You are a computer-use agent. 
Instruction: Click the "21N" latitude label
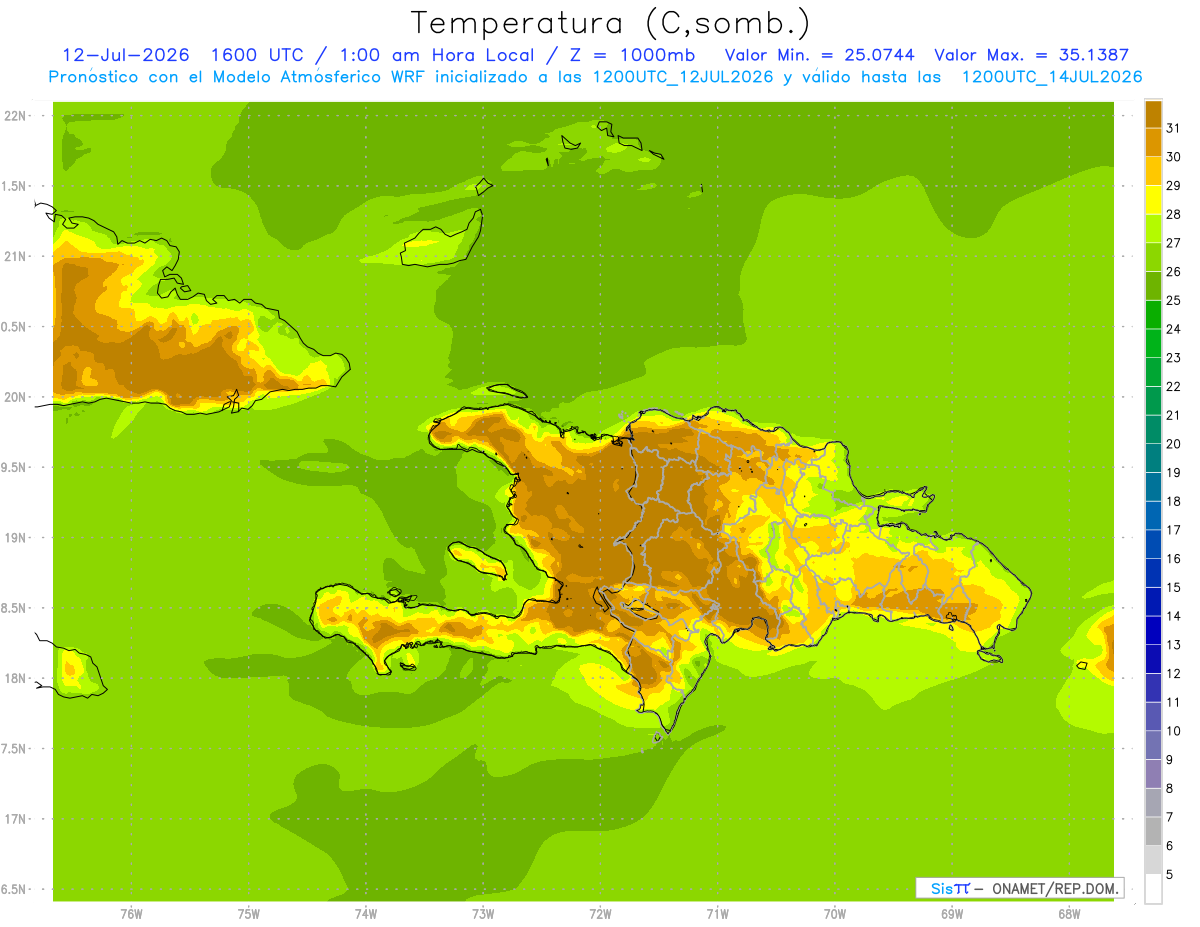(14, 257)
